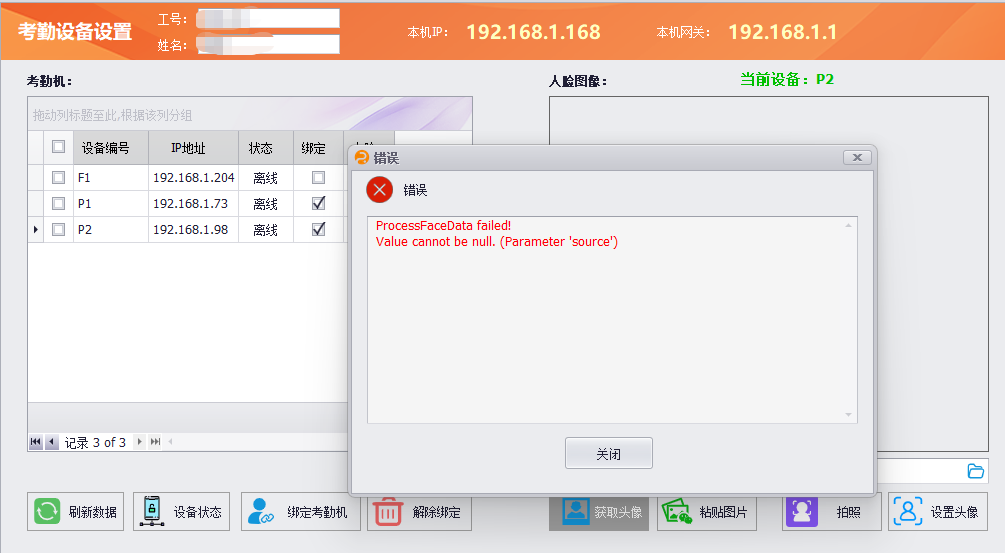This screenshot has width=1005, height=553.
Task: Click the ProcessFaceData failed! error text
Action: 444,226
